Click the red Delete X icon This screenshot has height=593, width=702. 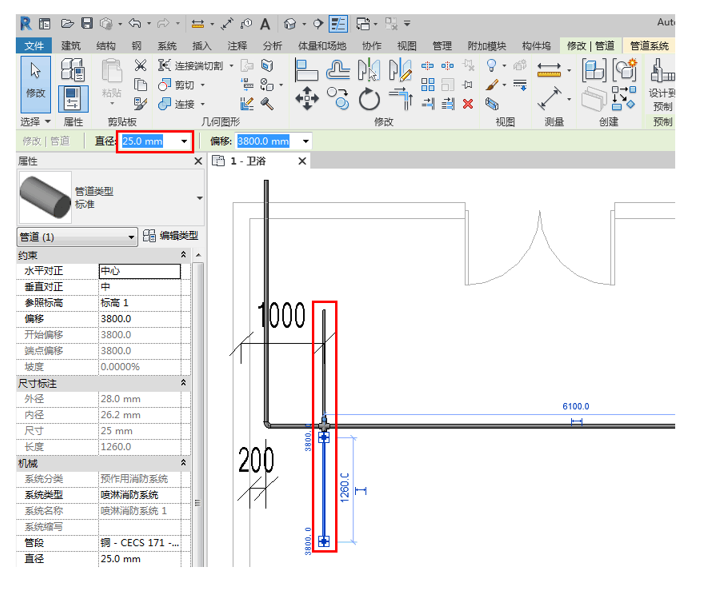point(468,104)
